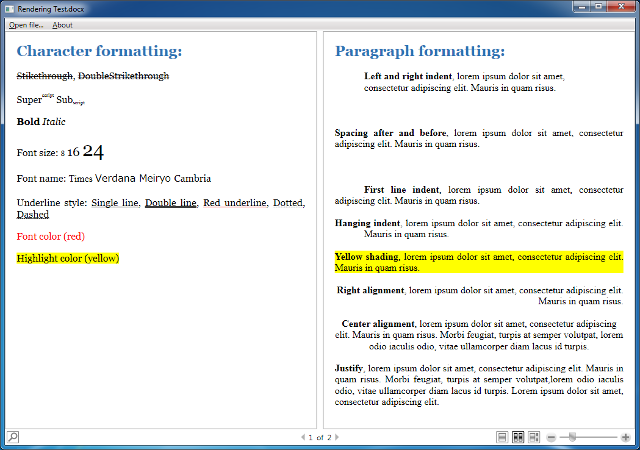Click the 'DoubleStrikethrough' word
640x450 pixels.
123,76
